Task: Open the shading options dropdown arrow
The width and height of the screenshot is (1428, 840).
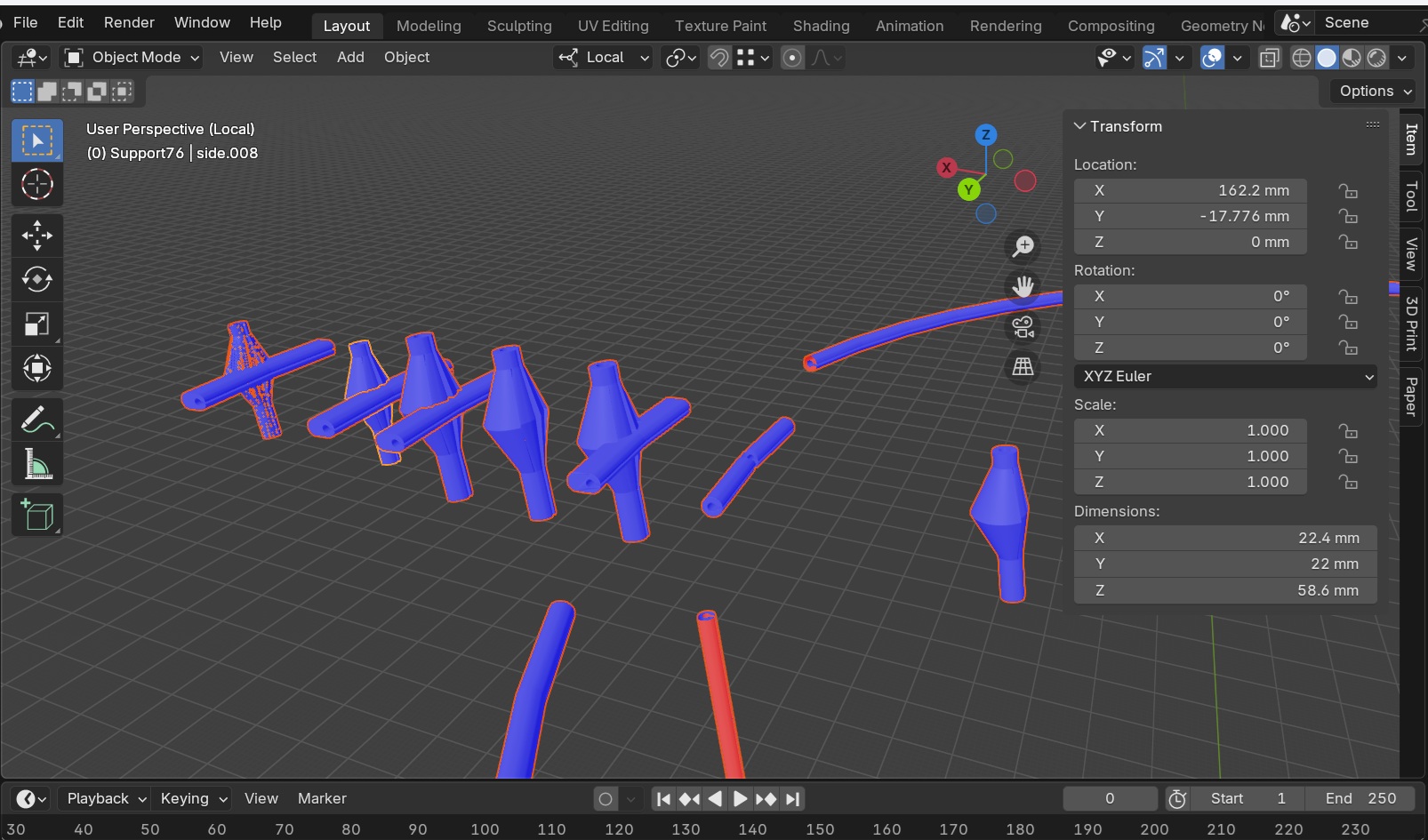Action: [1402, 58]
